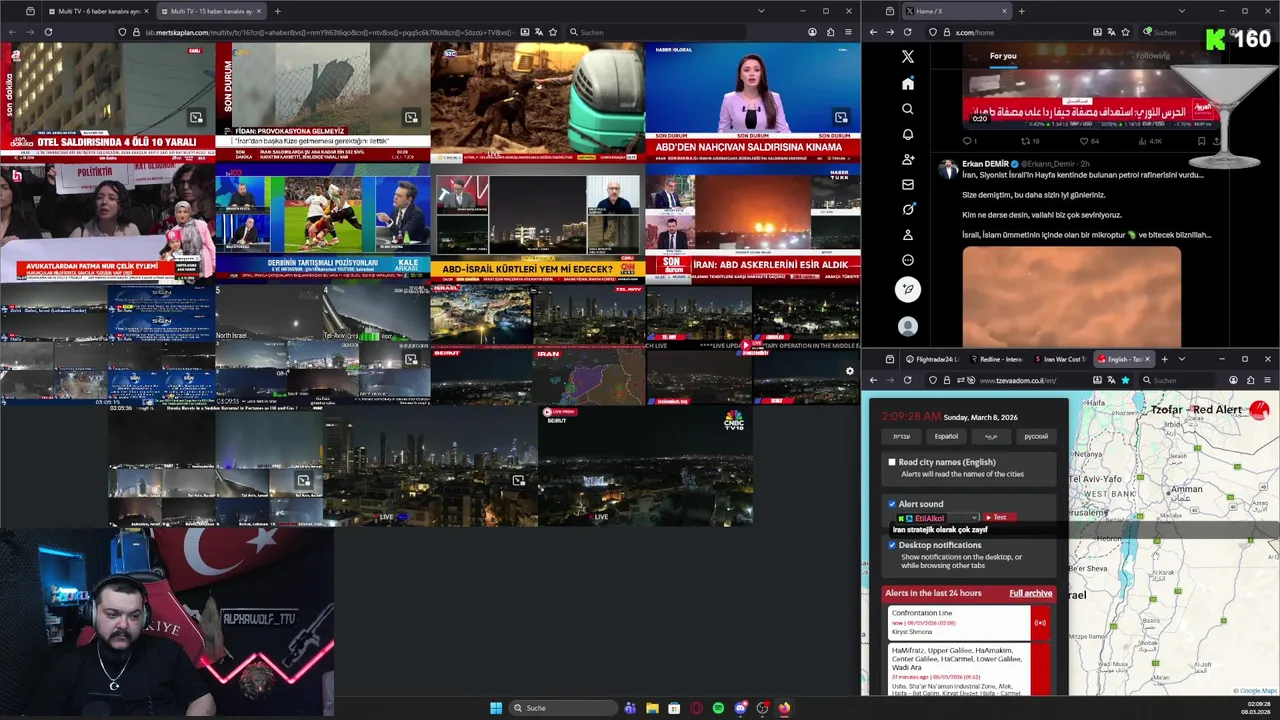Open settings gear on Multi TV grid

pos(850,371)
